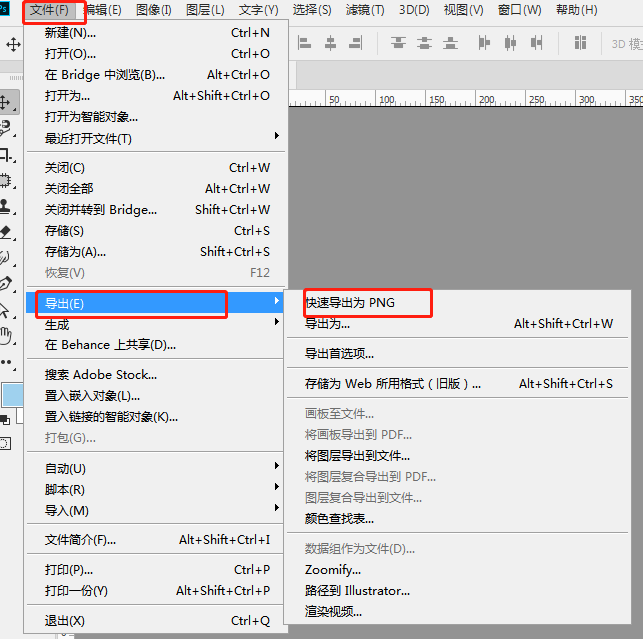Image resolution: width=643 pixels, height=639 pixels.
Task: Select the Patch tool in the toolbox
Action: 7,180
